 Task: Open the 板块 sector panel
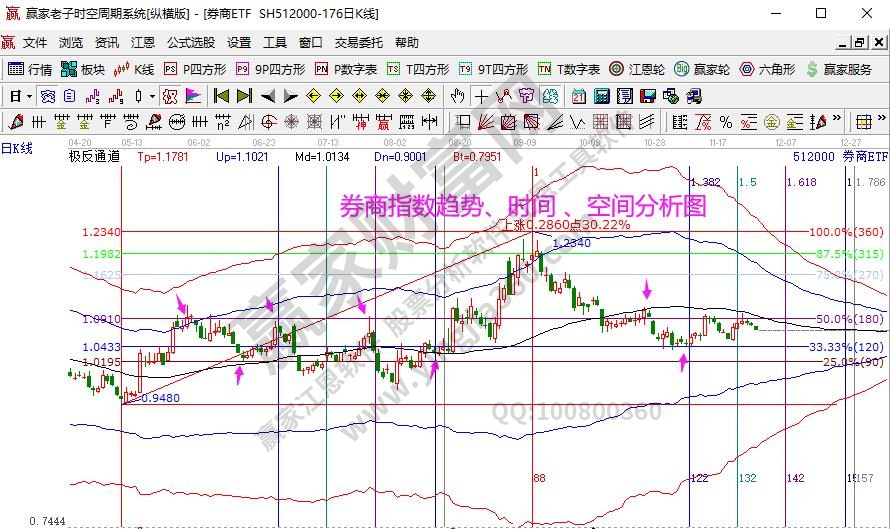click(x=83, y=69)
